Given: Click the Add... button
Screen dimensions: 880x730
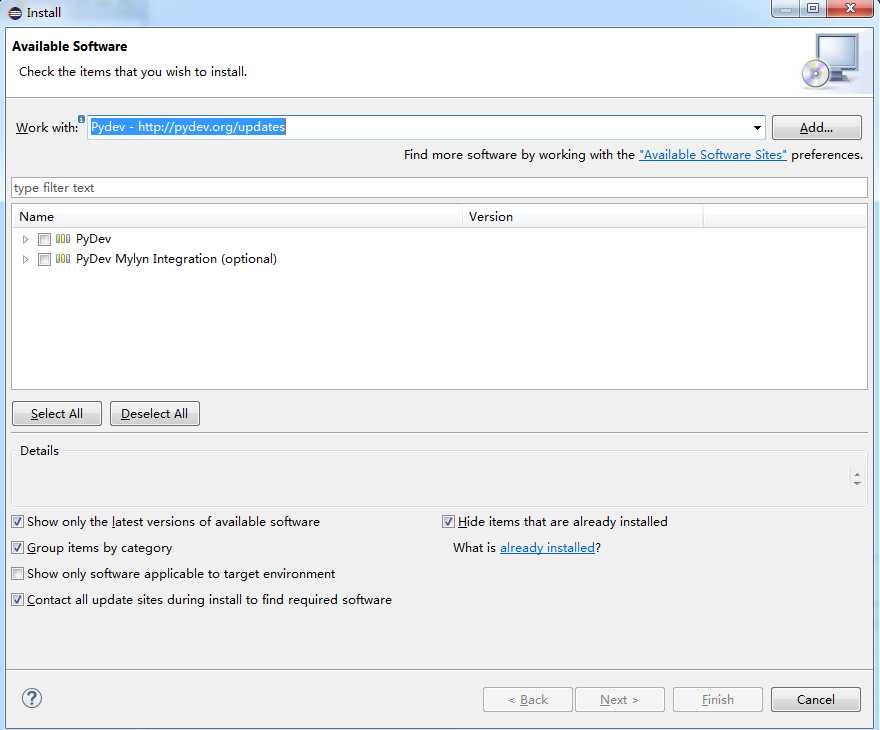Looking at the screenshot, I should pos(817,127).
